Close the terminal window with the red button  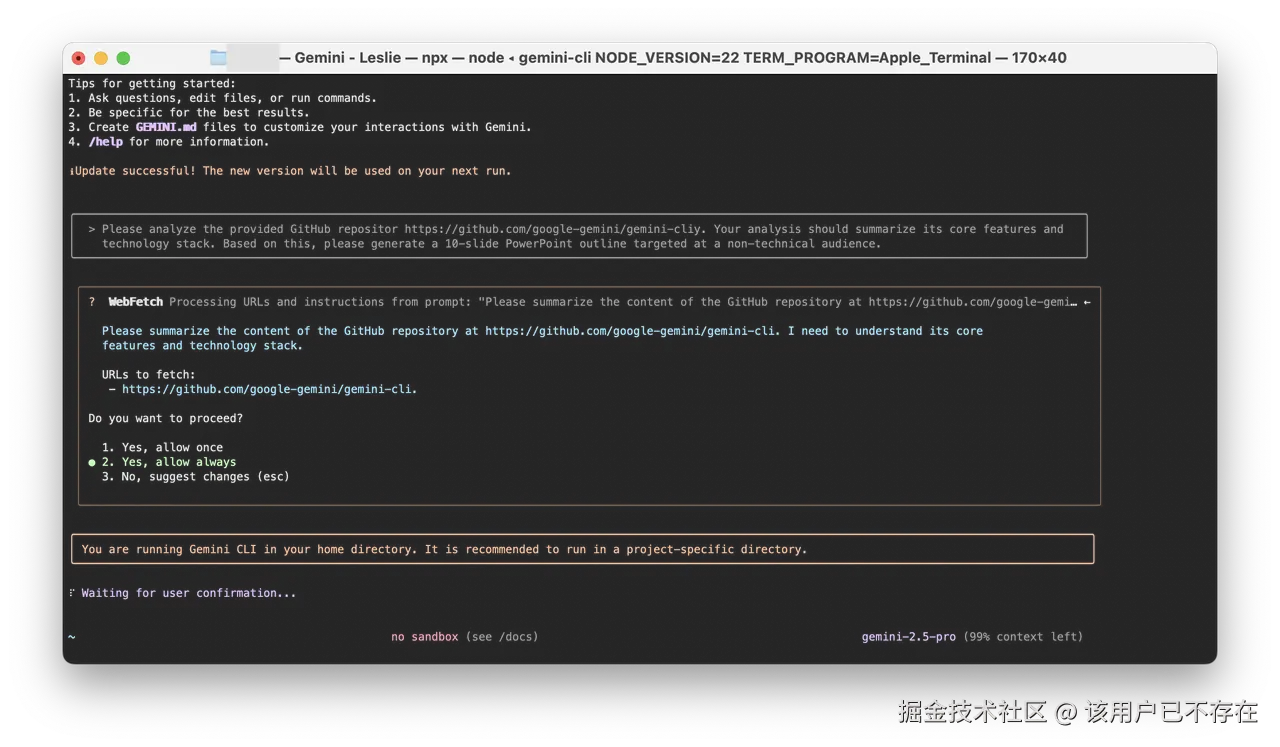(79, 58)
